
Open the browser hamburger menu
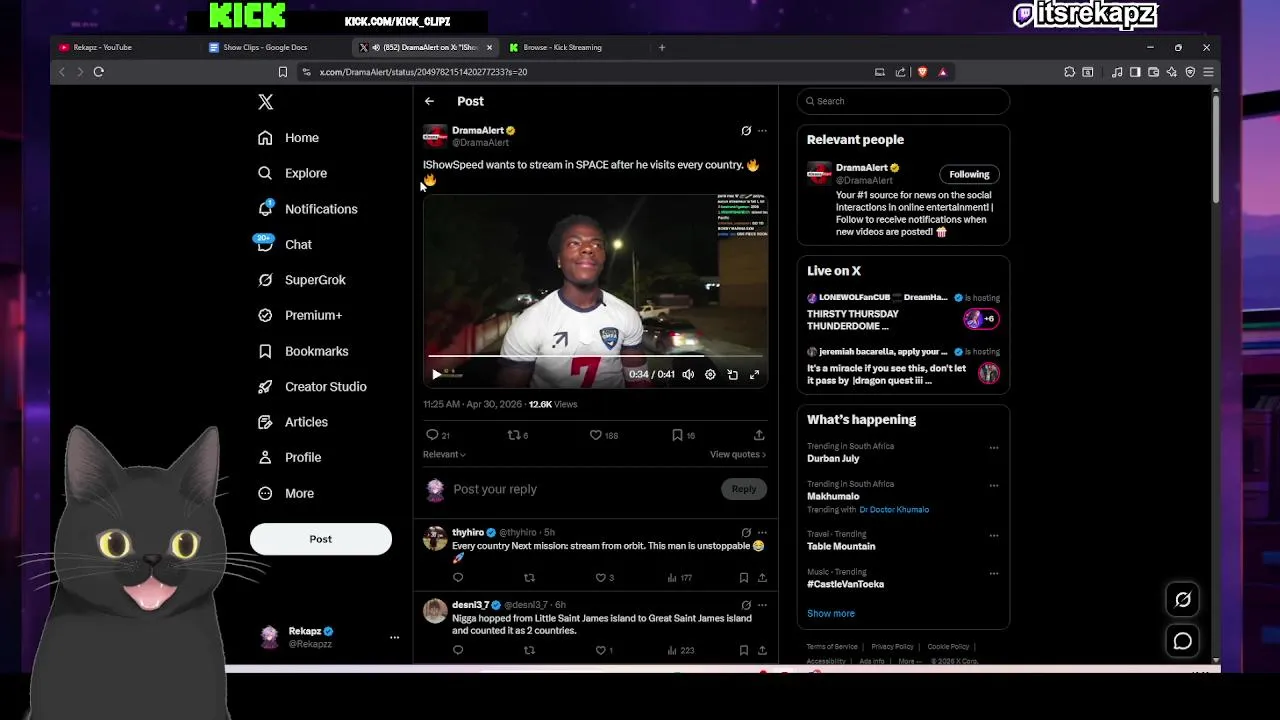point(1208,72)
